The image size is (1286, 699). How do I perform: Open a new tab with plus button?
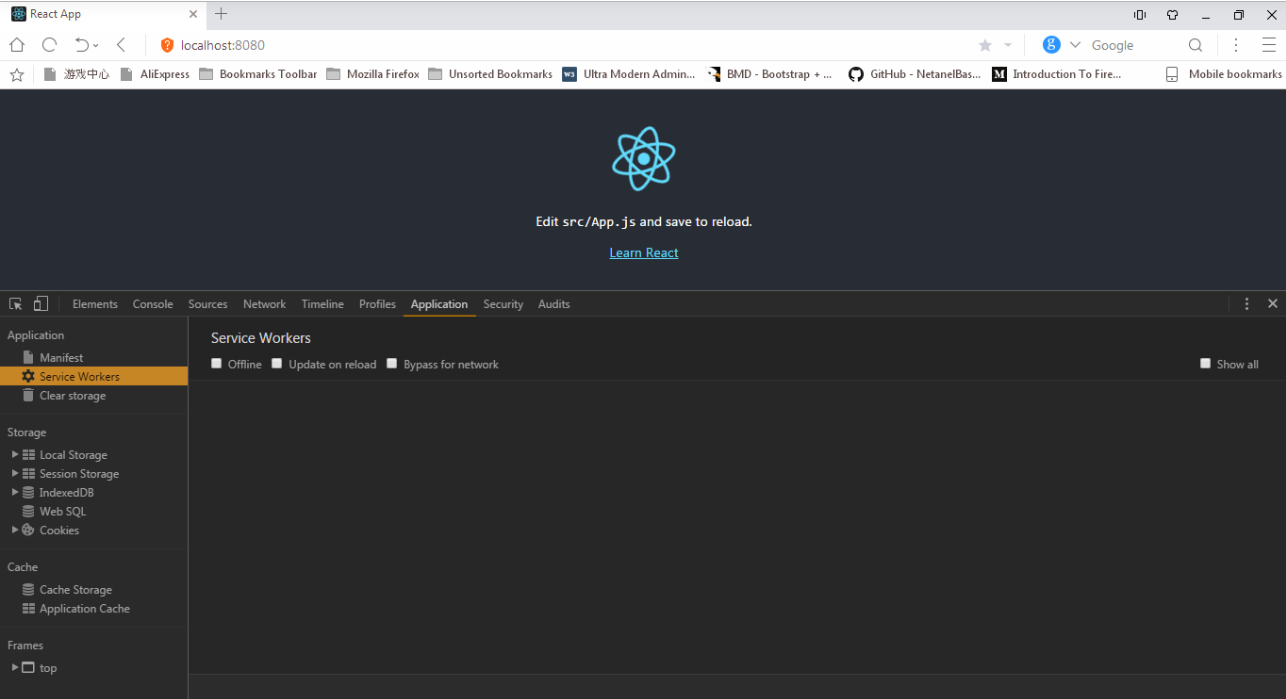tap(221, 14)
